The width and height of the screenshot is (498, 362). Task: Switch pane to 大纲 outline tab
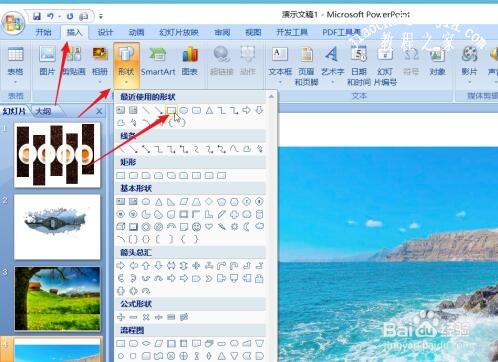tap(44, 111)
